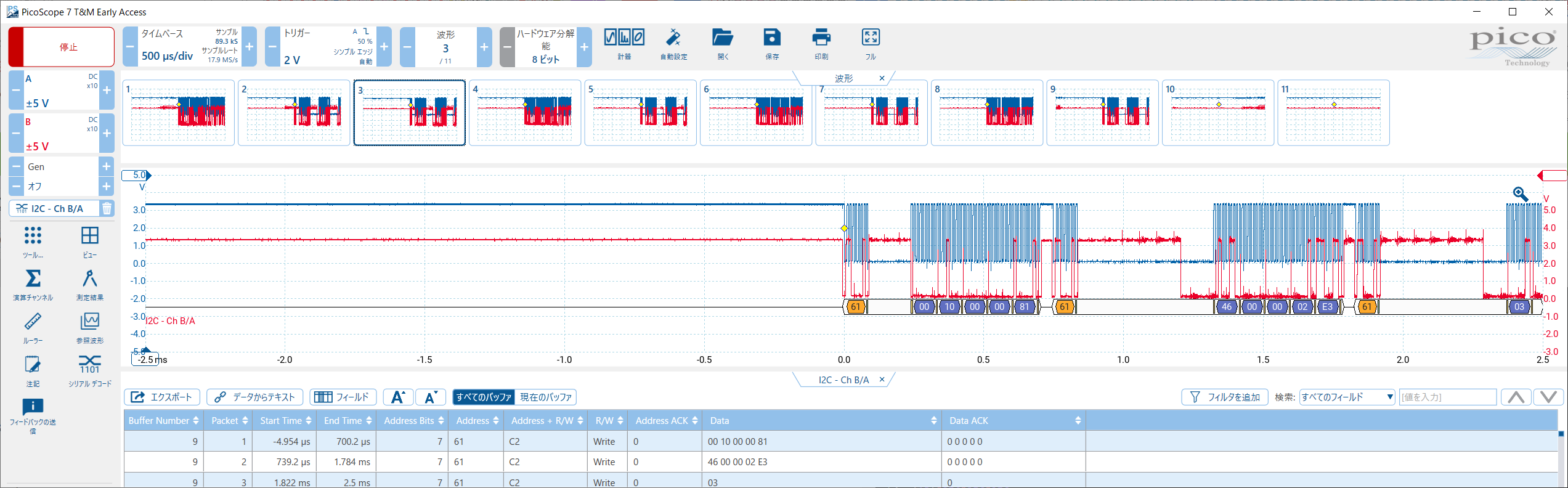The width and height of the screenshot is (1568, 488).
Task: Sort by the Data column header
Action: point(823,420)
